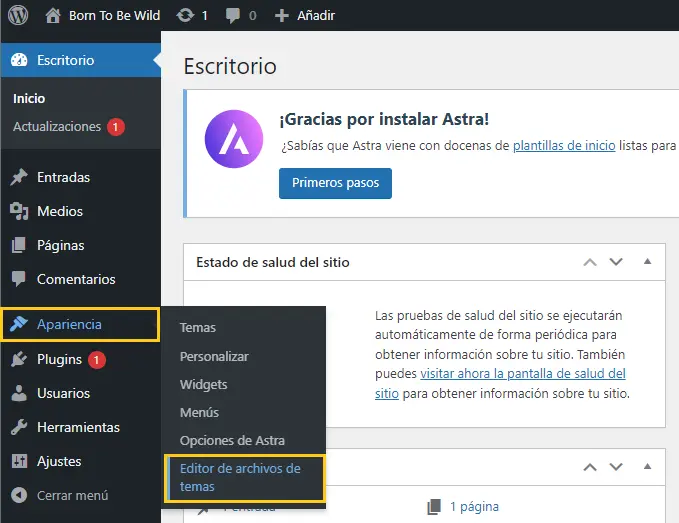Move the lower dashboard panel down
Screen dimensions: 679x523
(616, 467)
